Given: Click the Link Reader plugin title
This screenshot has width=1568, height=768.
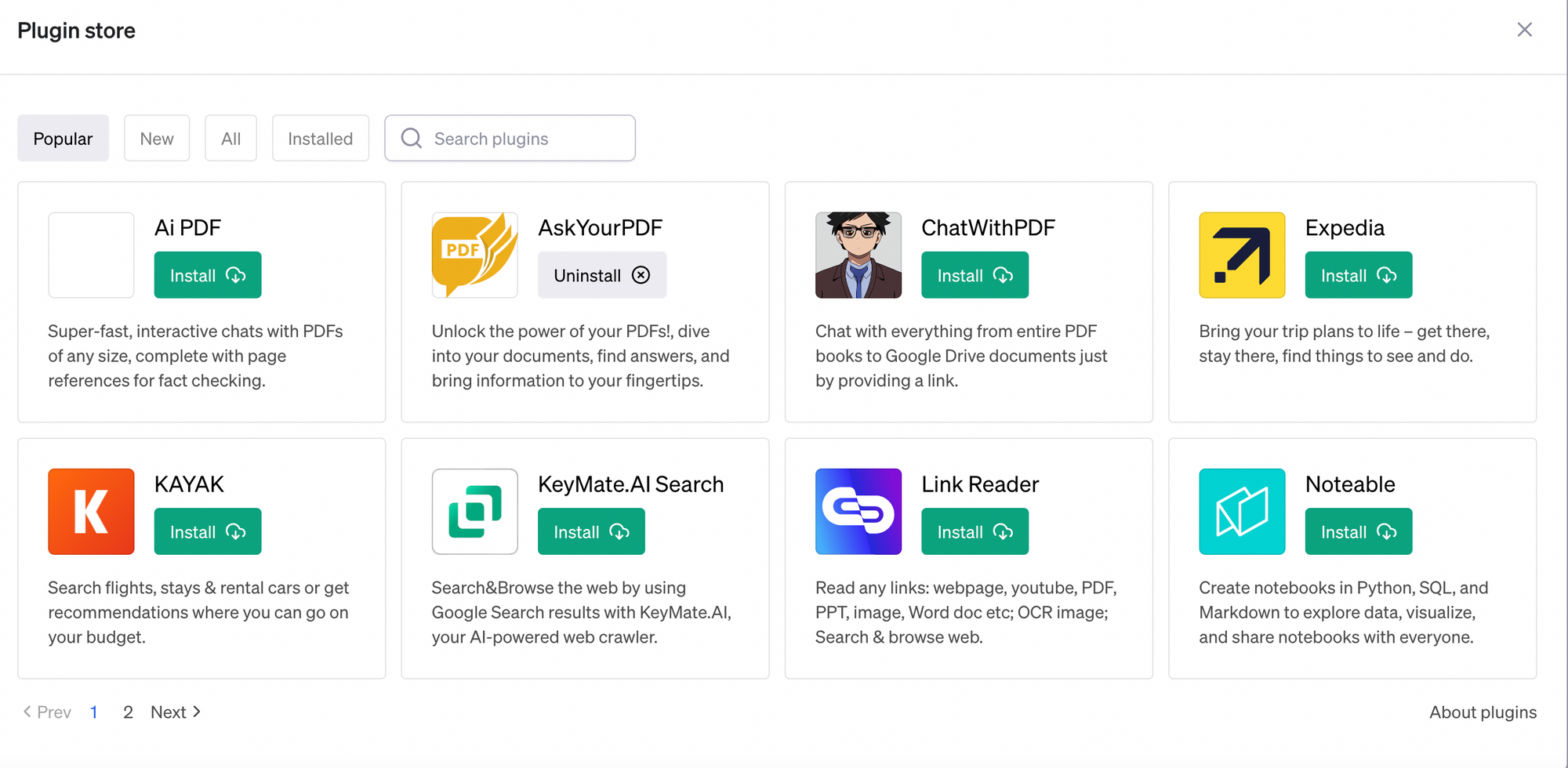Looking at the screenshot, I should coord(980,484).
